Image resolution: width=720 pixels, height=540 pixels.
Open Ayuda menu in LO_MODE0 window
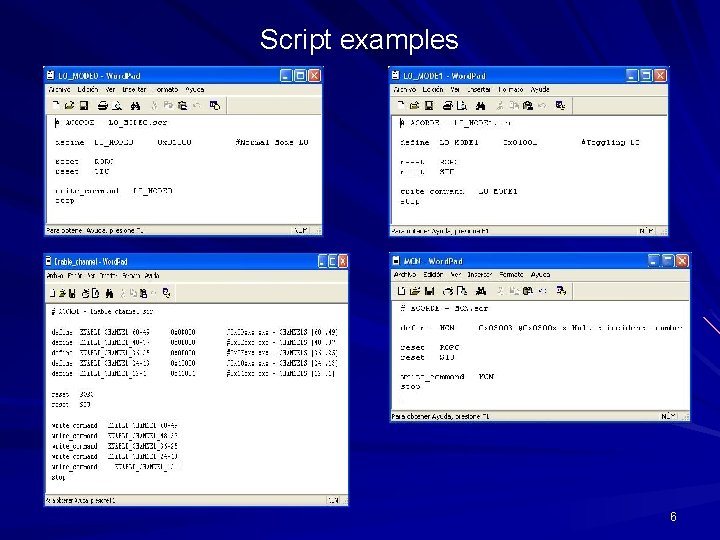coord(195,90)
